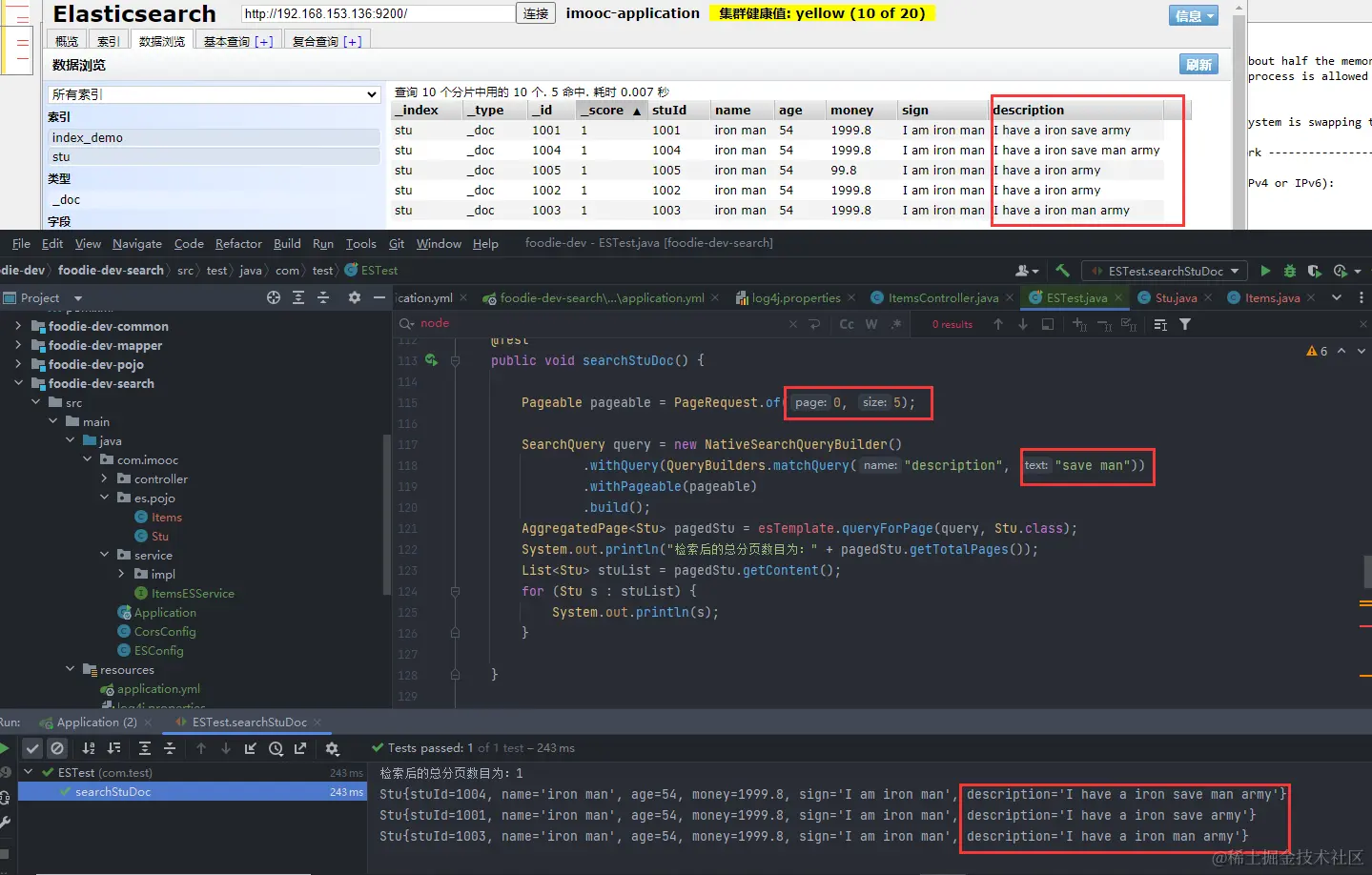Switch to ItemsController.java tab

click(942, 298)
